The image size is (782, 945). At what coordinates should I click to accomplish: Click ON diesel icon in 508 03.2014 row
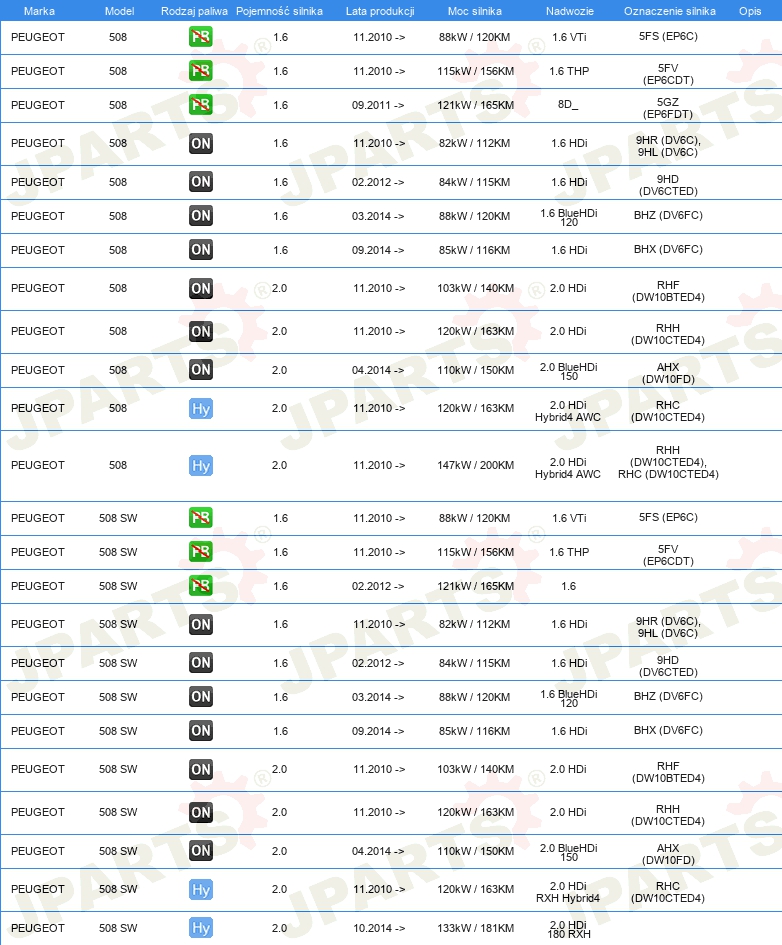tap(201, 215)
